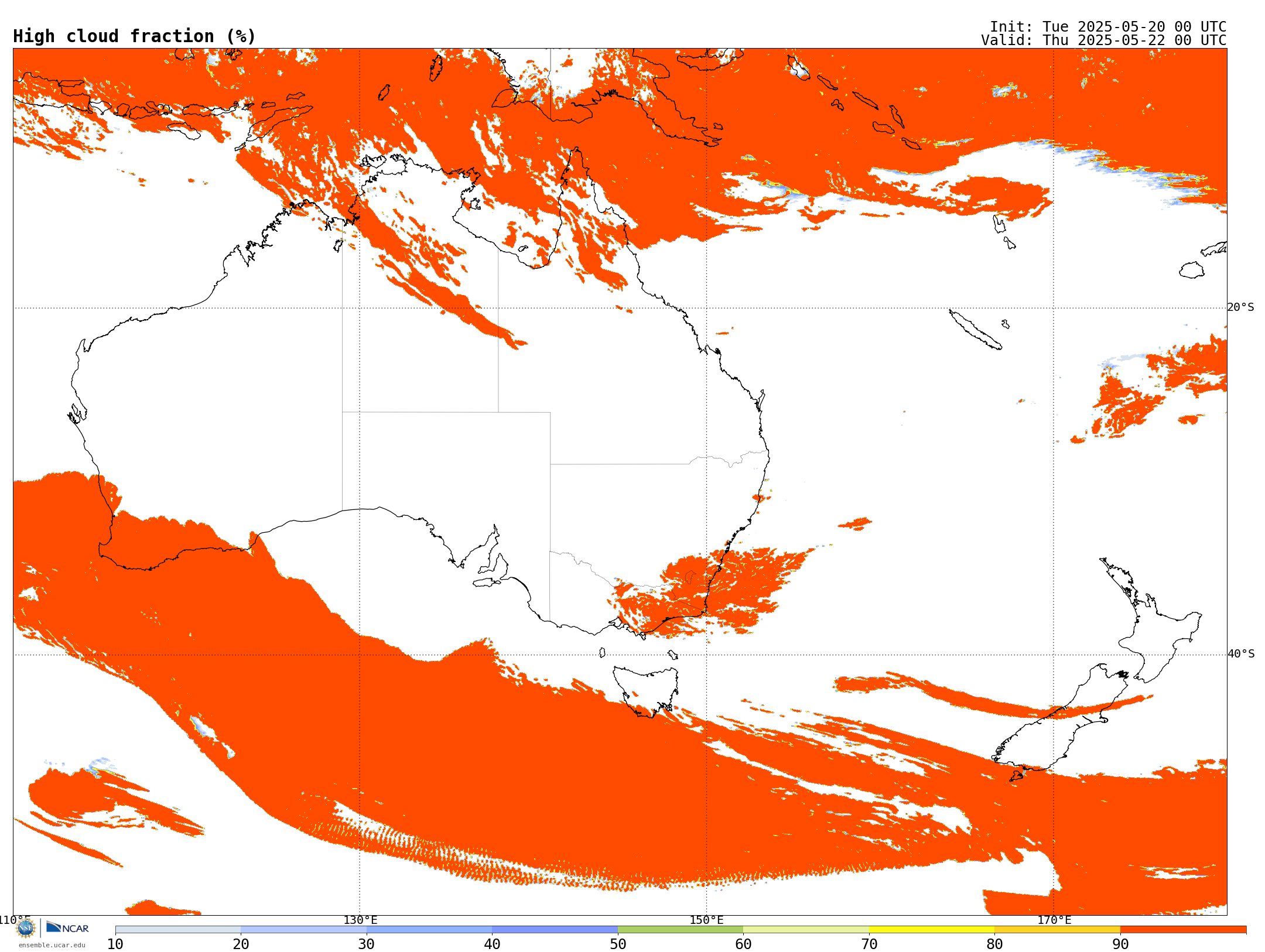Click the 30-40 percent blue swatch
This screenshot has height=952, width=1265.
429,930
